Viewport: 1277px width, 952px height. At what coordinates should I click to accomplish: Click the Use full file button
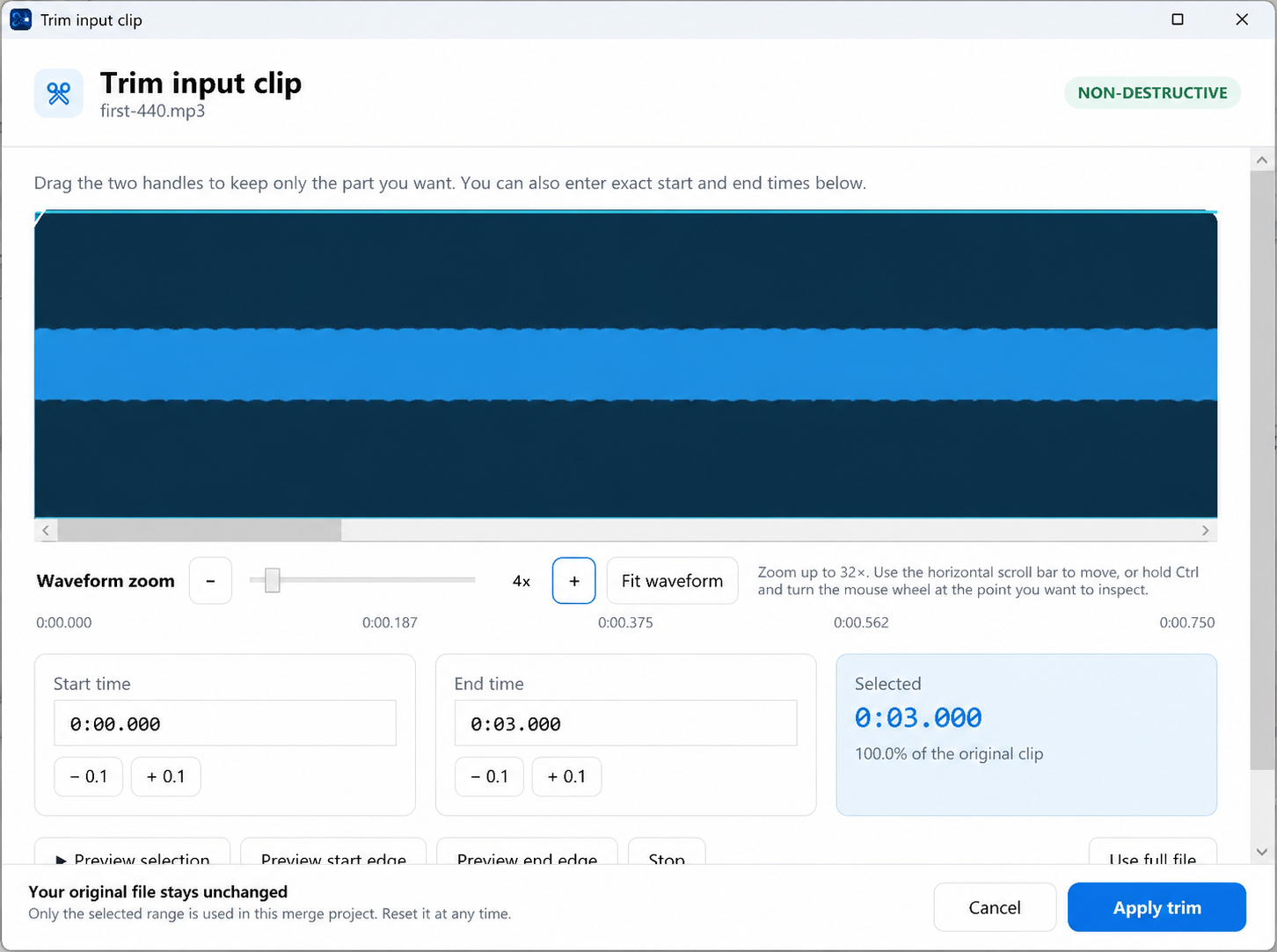(x=1153, y=852)
